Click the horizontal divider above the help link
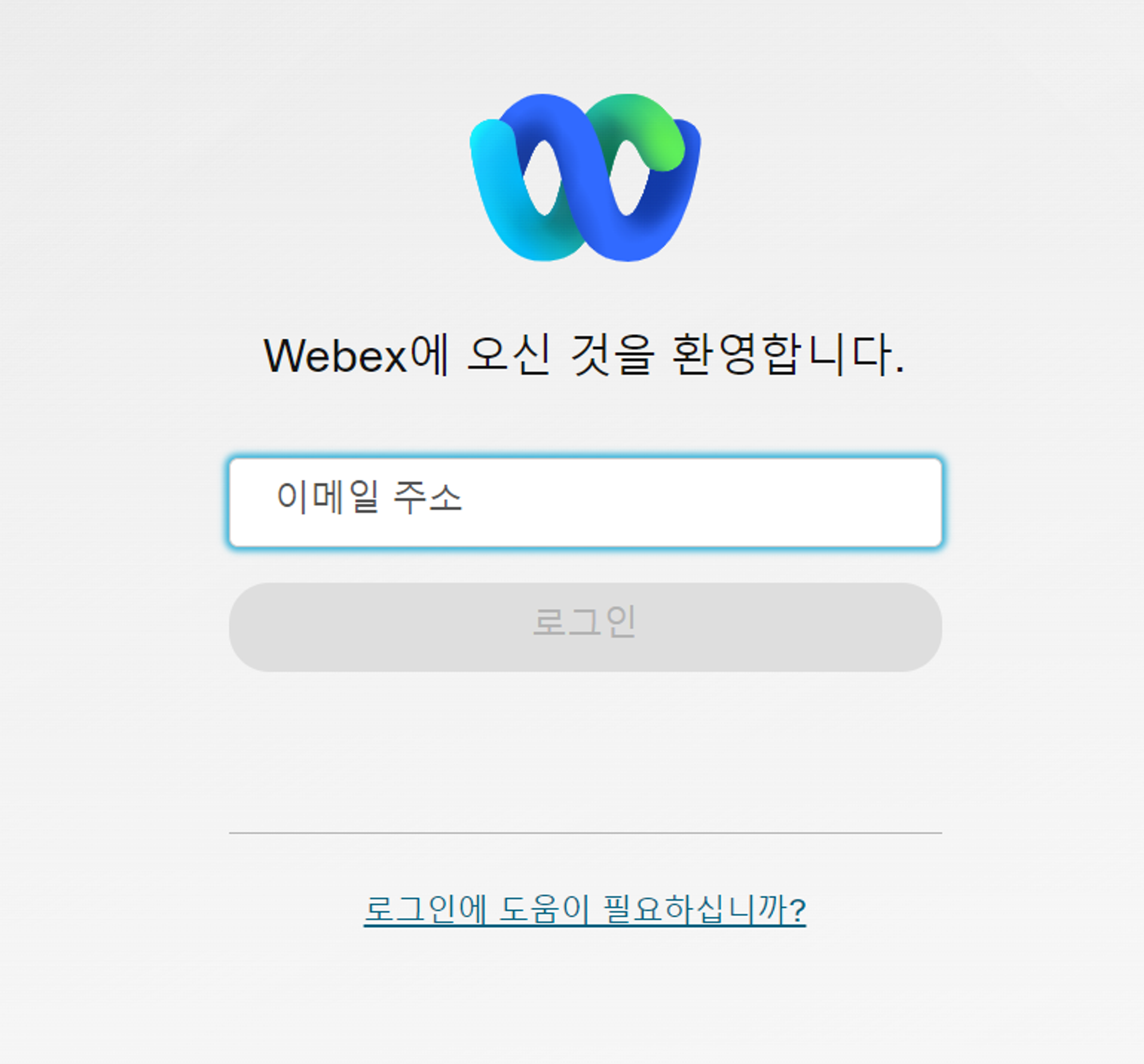This screenshot has height=1064, width=1144. pyautogui.click(x=585, y=833)
